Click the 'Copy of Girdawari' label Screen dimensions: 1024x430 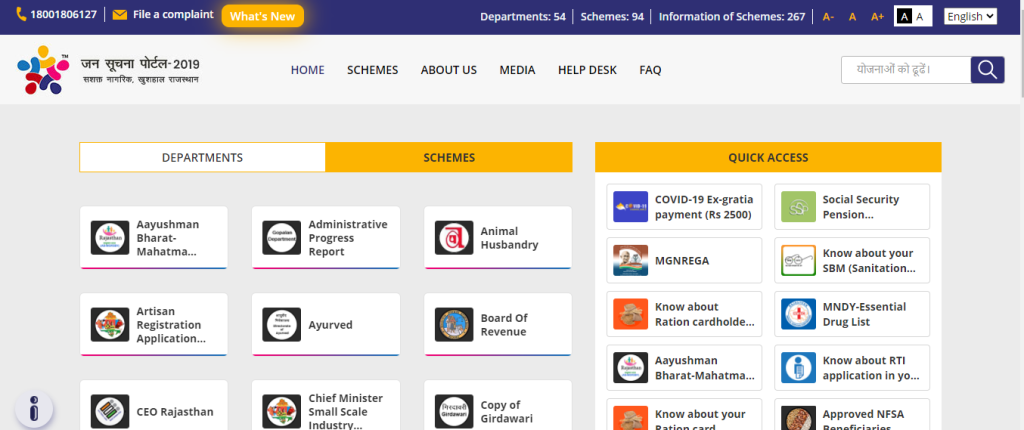tap(507, 412)
